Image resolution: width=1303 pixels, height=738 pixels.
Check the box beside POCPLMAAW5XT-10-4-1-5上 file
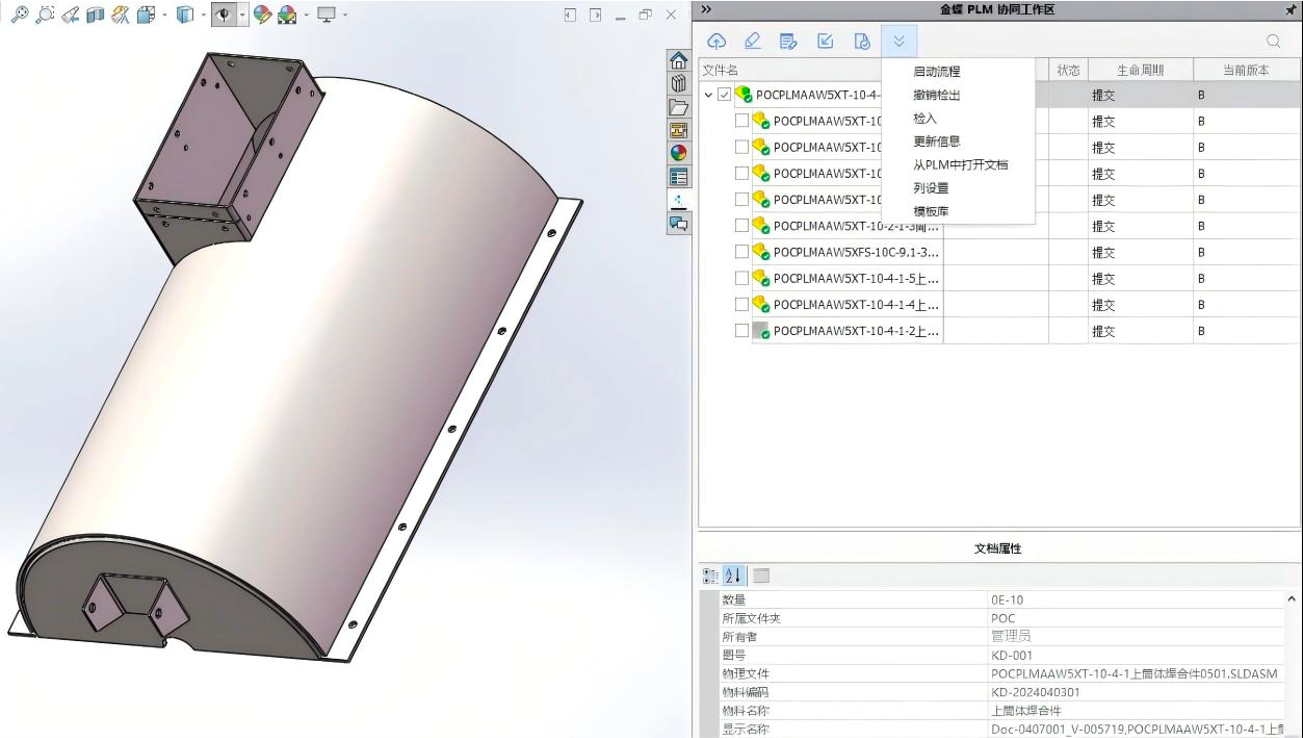(742, 278)
